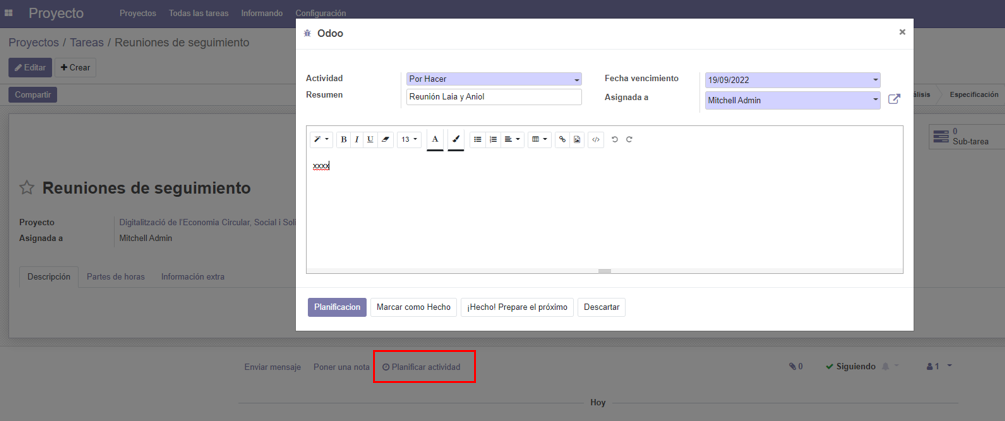Screen dimensions: 1005x421
Task: Switch to the Descripción tab
Action: pos(49,277)
